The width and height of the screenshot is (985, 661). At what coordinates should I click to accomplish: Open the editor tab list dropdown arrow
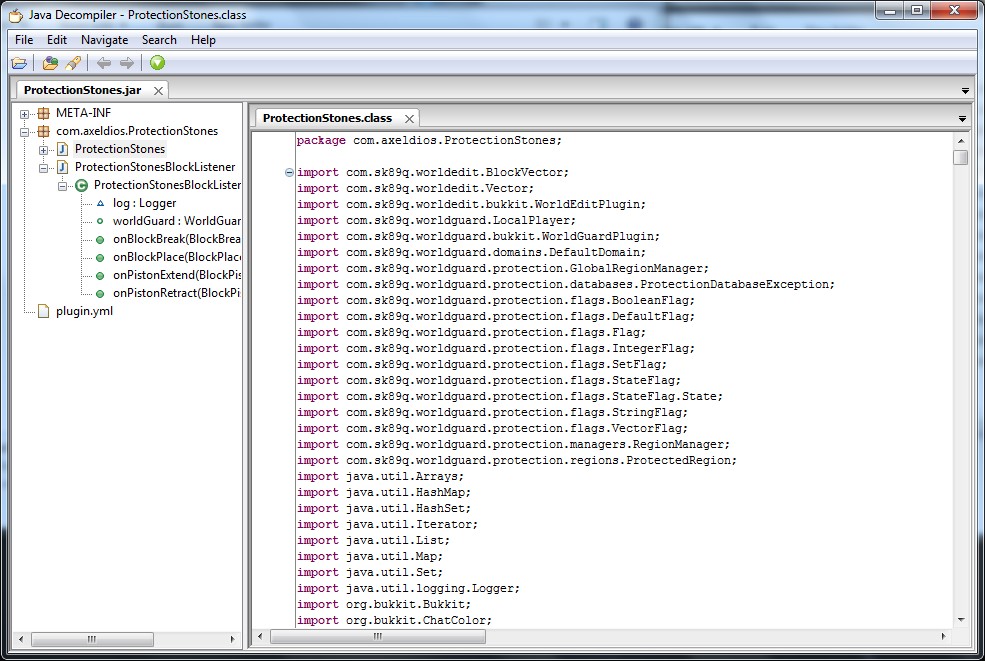pyautogui.click(x=963, y=119)
